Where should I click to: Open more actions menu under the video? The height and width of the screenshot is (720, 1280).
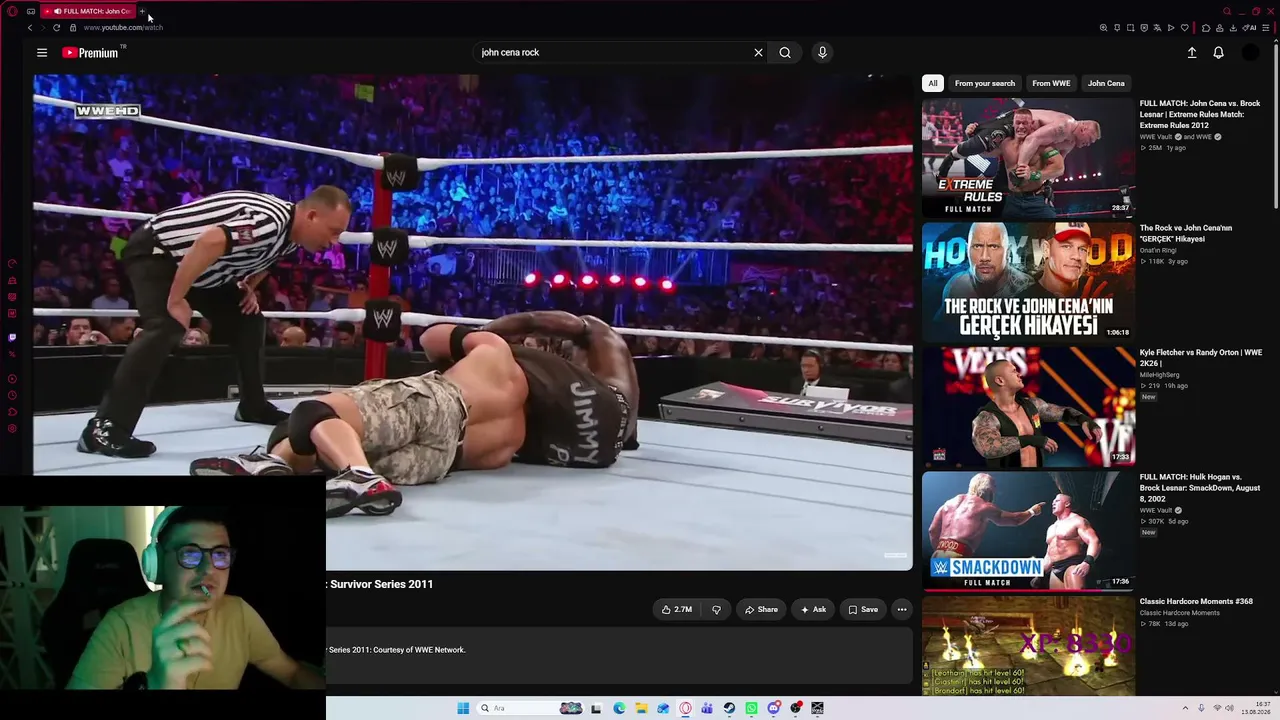pos(901,609)
